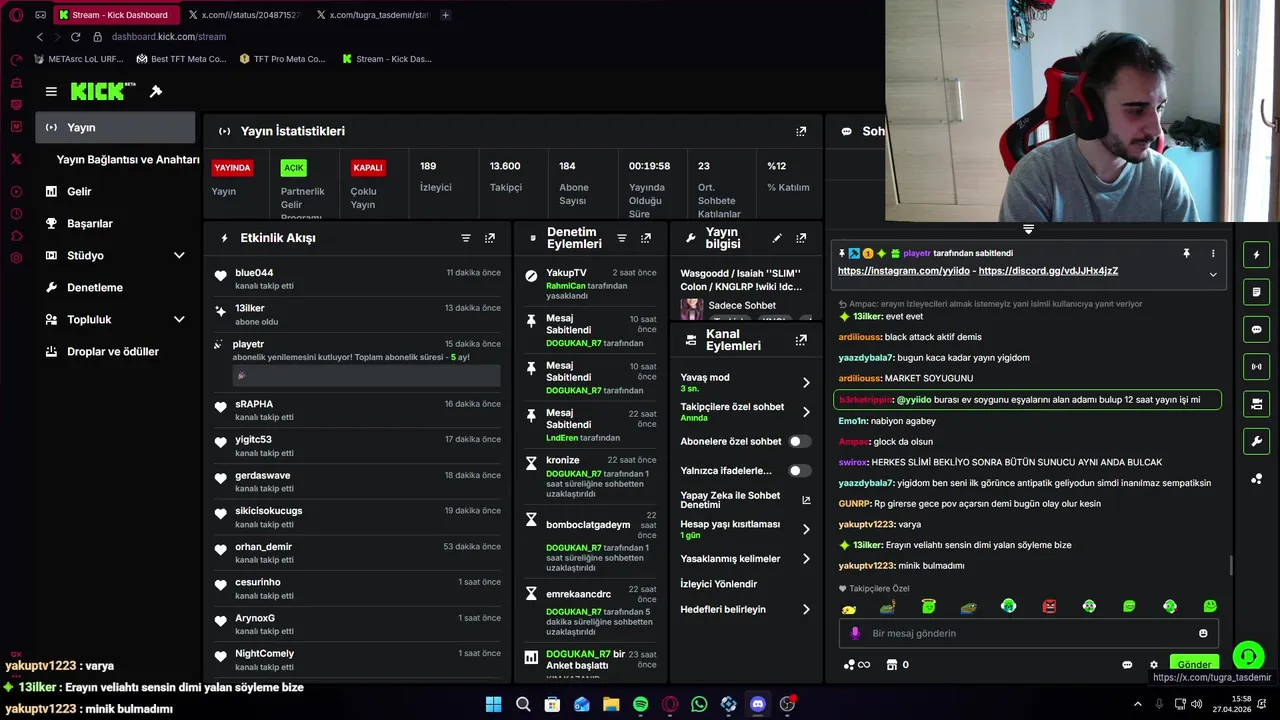Open Yasaklanmış kelimeler settings
Screen dimensions: 1280x720
pos(806,559)
